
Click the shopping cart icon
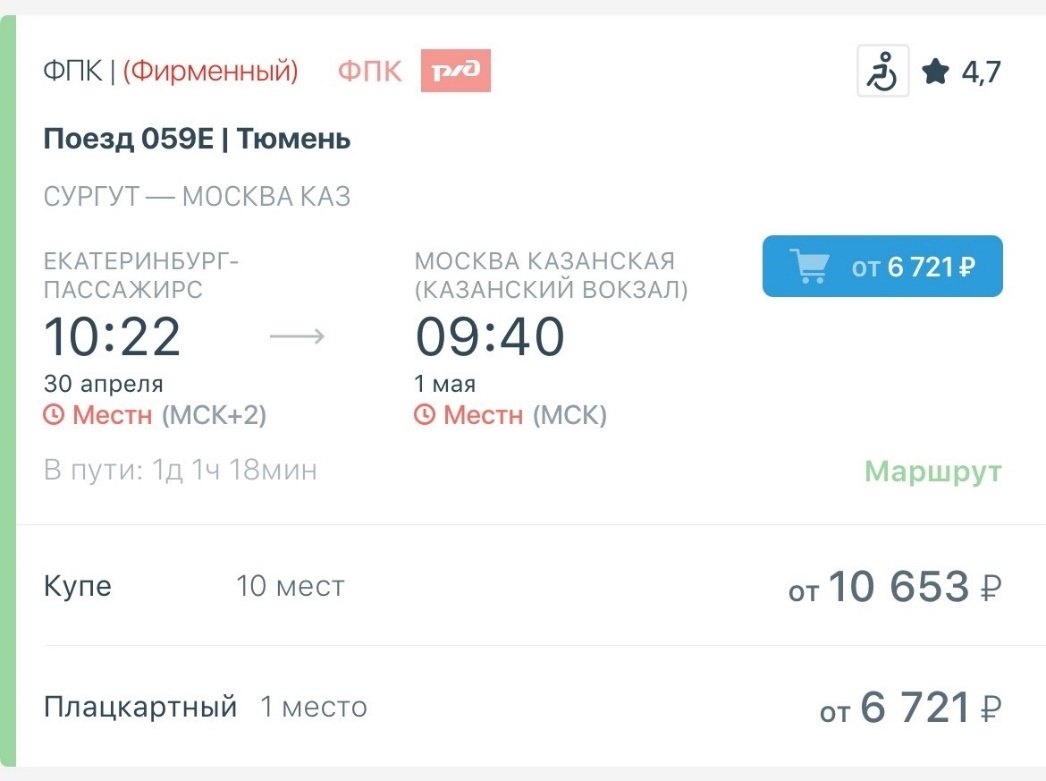[x=809, y=266]
